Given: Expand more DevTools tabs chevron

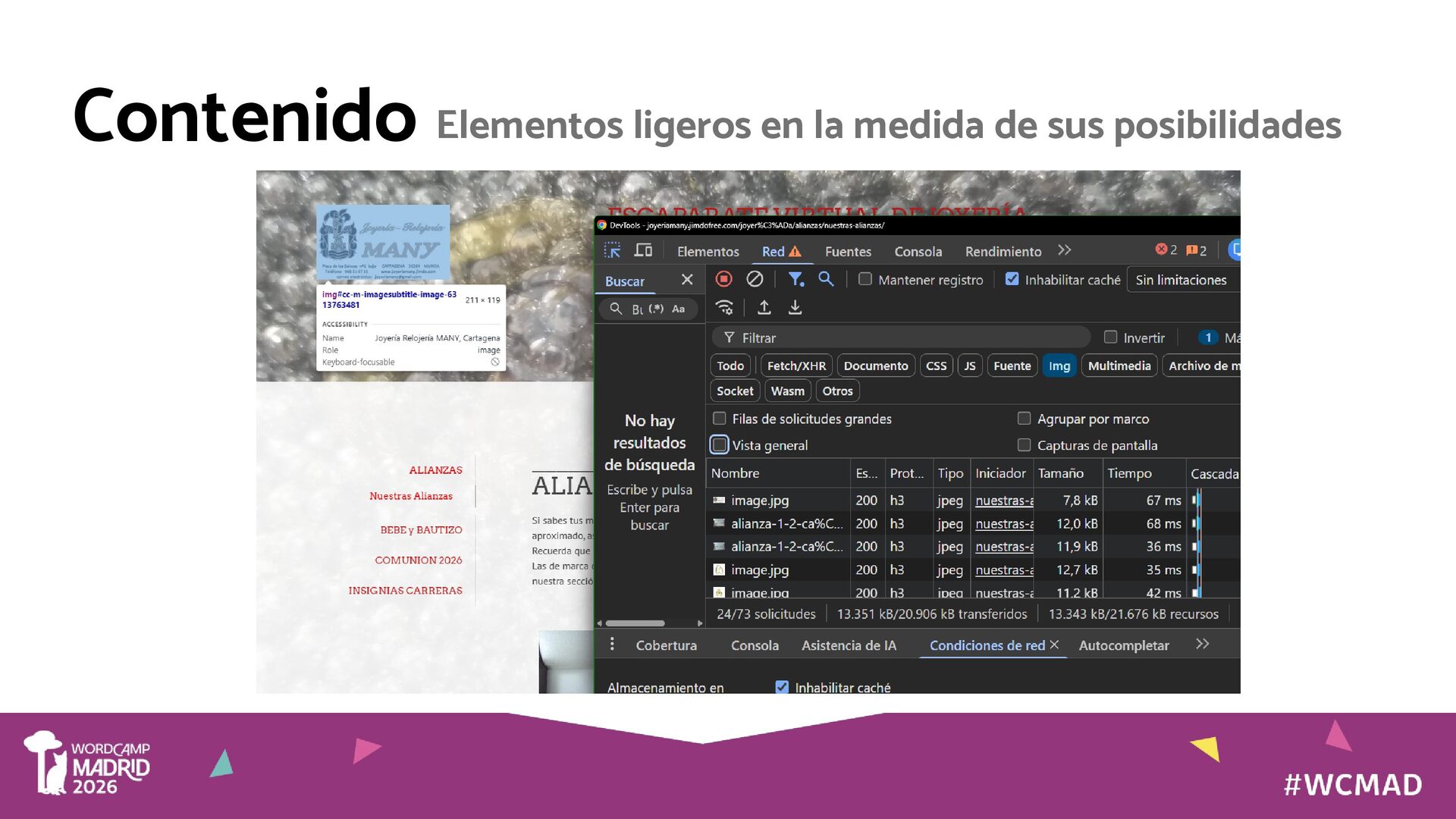Looking at the screenshot, I should tap(1064, 250).
